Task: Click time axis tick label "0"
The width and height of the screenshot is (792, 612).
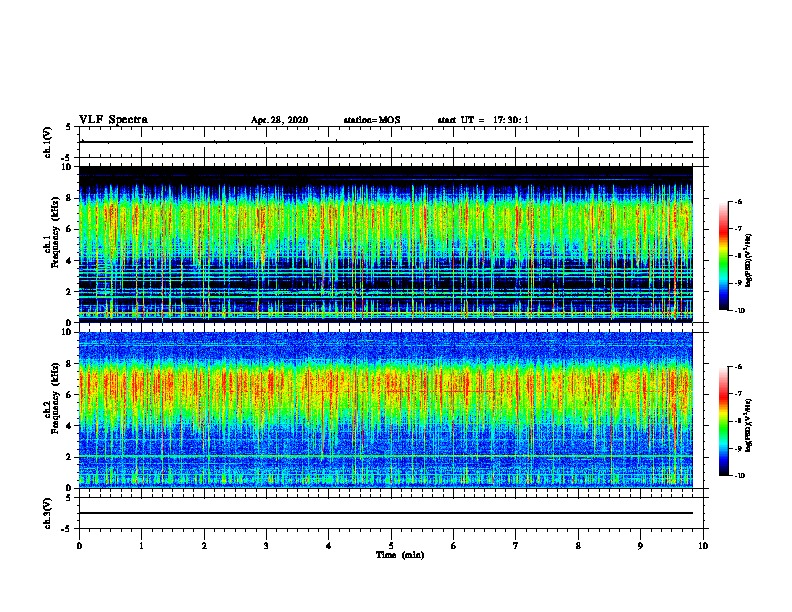Action: (79, 546)
